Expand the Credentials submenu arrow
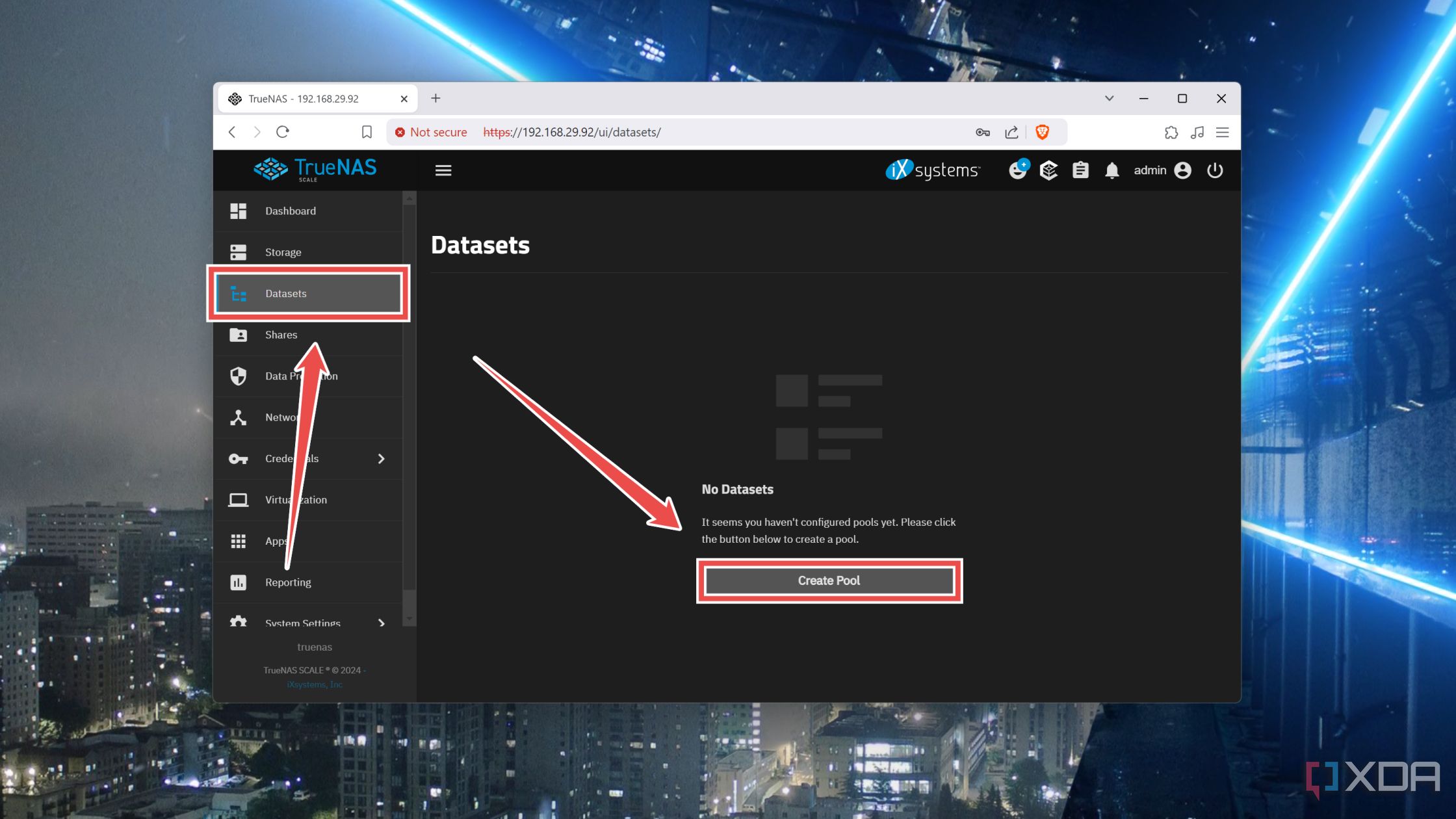1456x819 pixels. coord(381,458)
